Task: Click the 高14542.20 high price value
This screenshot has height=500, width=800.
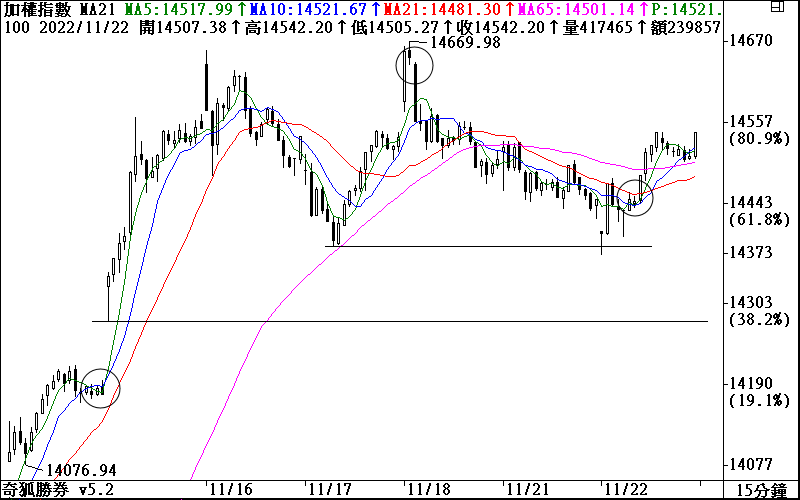Action: click(290, 28)
